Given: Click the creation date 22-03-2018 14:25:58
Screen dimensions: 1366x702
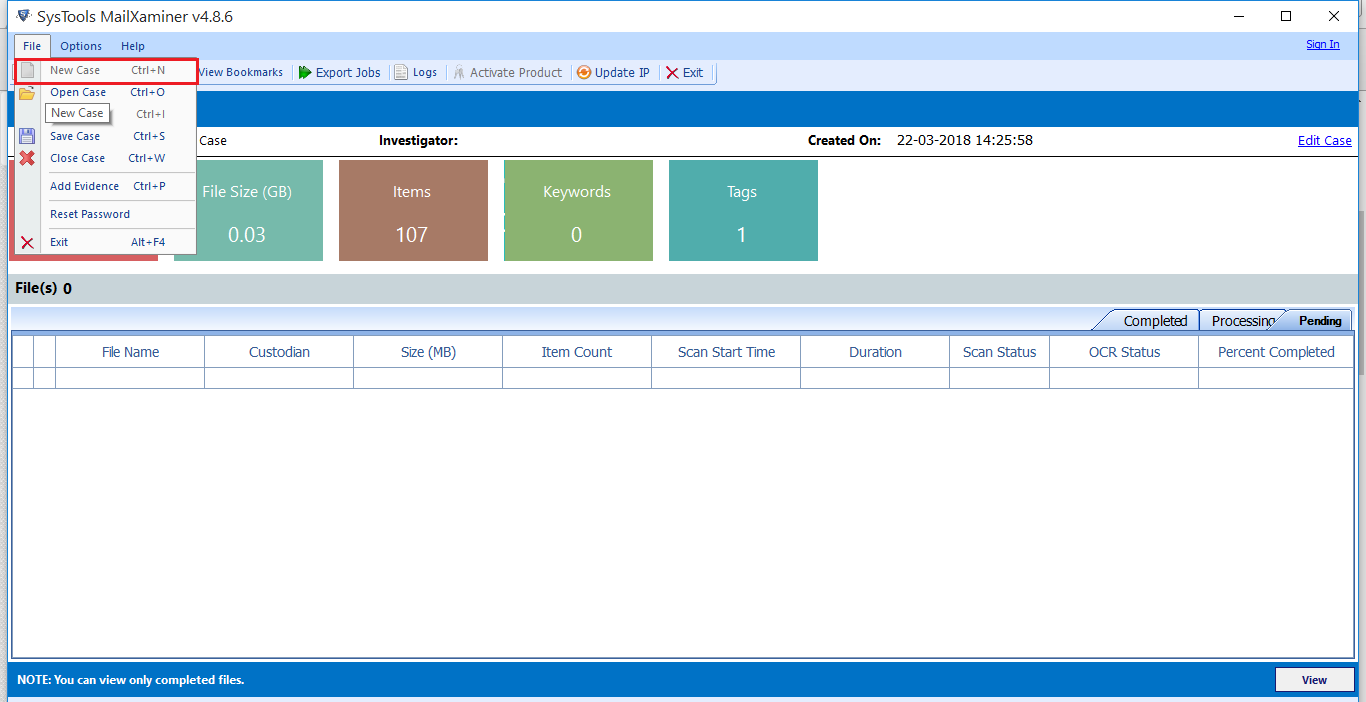Looking at the screenshot, I should pos(965,140).
